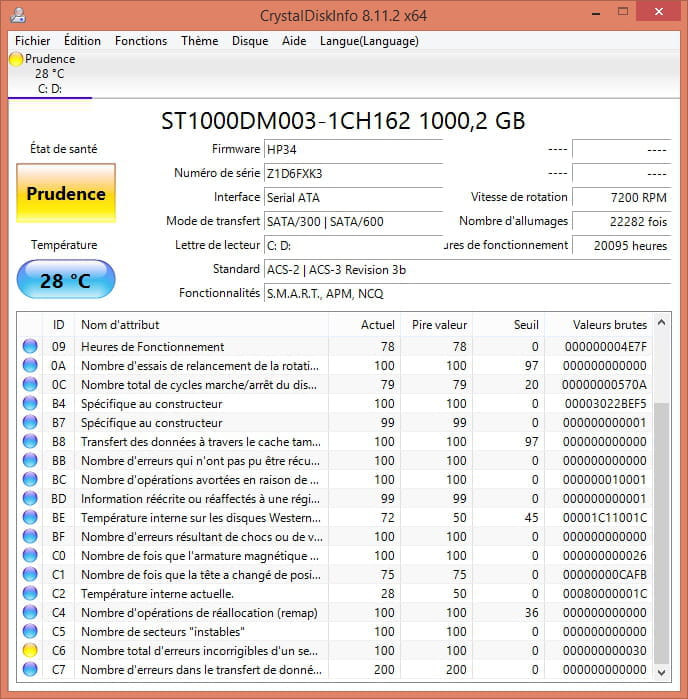
Task: Open the Langue(Language) menu
Action: [369, 41]
